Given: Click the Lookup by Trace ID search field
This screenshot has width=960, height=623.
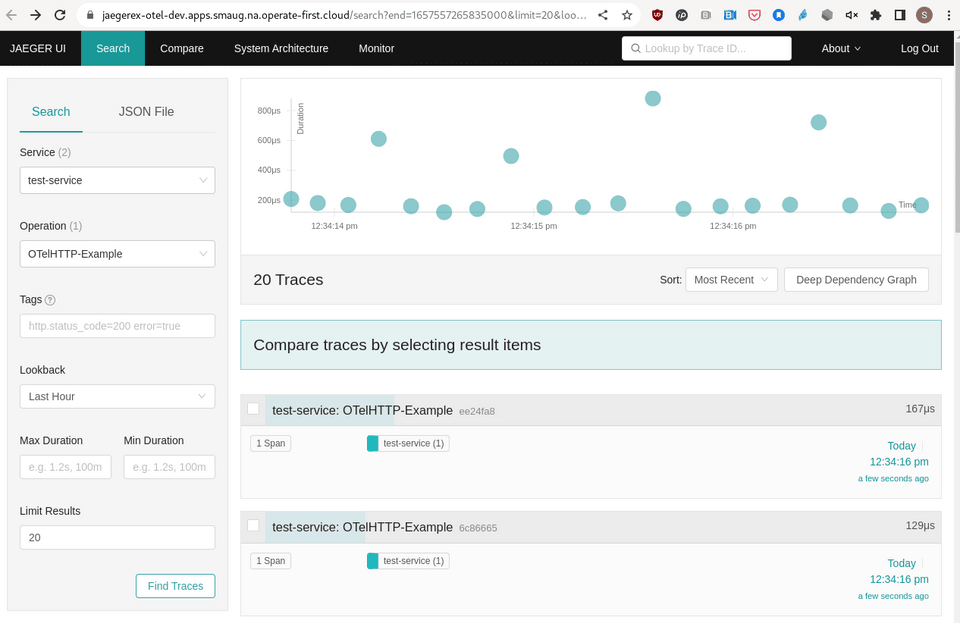Looking at the screenshot, I should pyautogui.click(x=706, y=47).
